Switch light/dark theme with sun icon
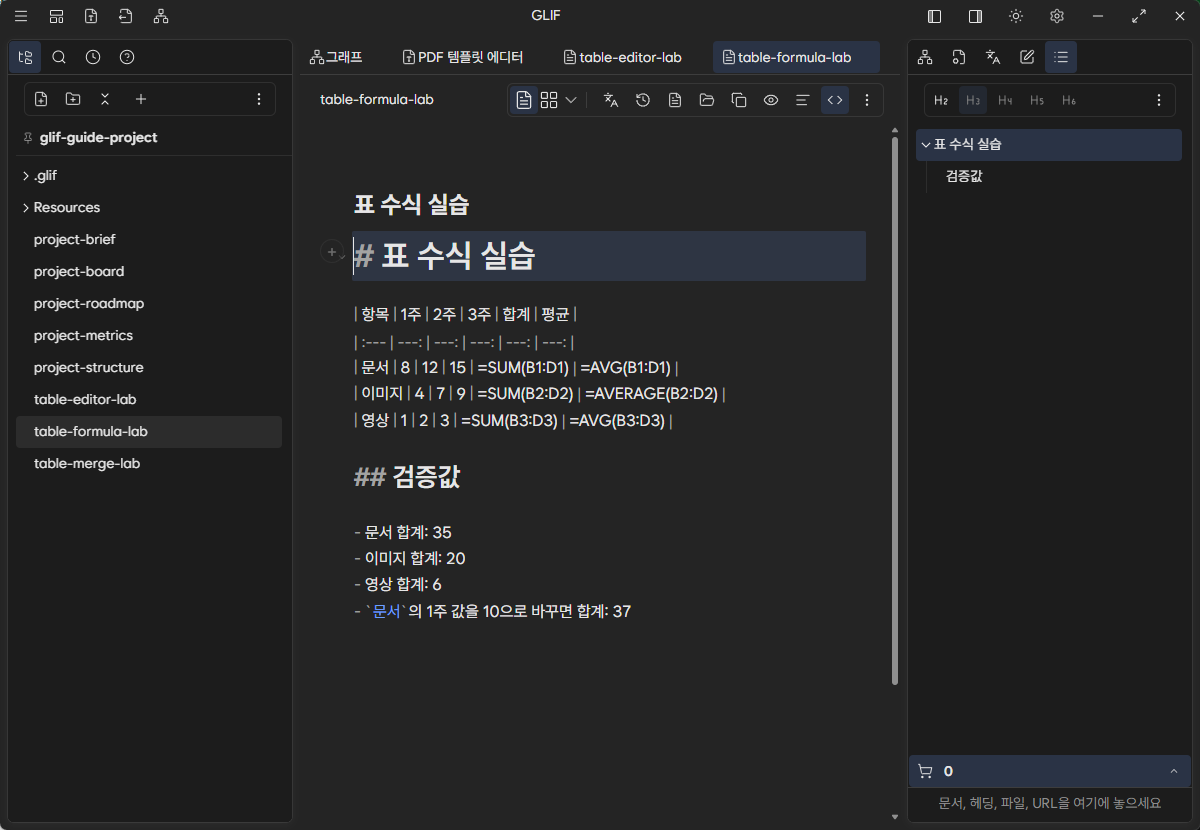 [x=1016, y=16]
